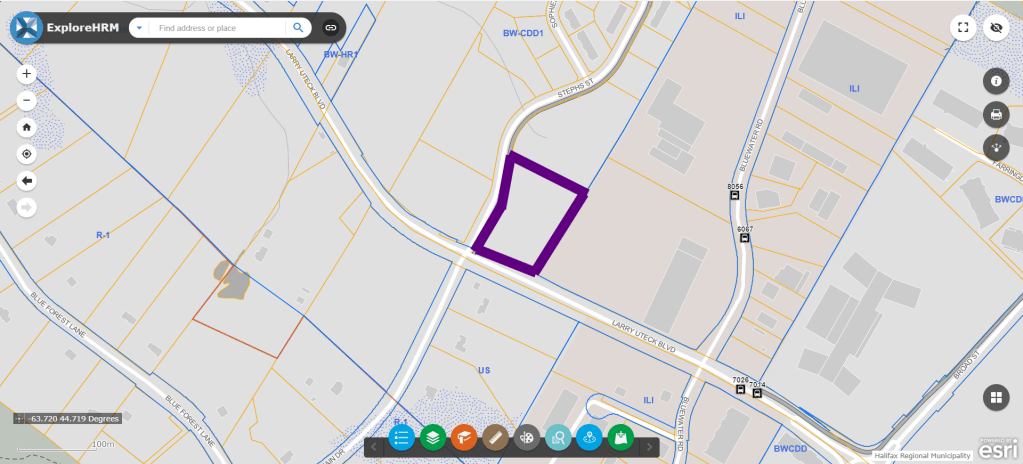Expand widget bar with right chevron
The height and width of the screenshot is (464, 1023).
649,447
